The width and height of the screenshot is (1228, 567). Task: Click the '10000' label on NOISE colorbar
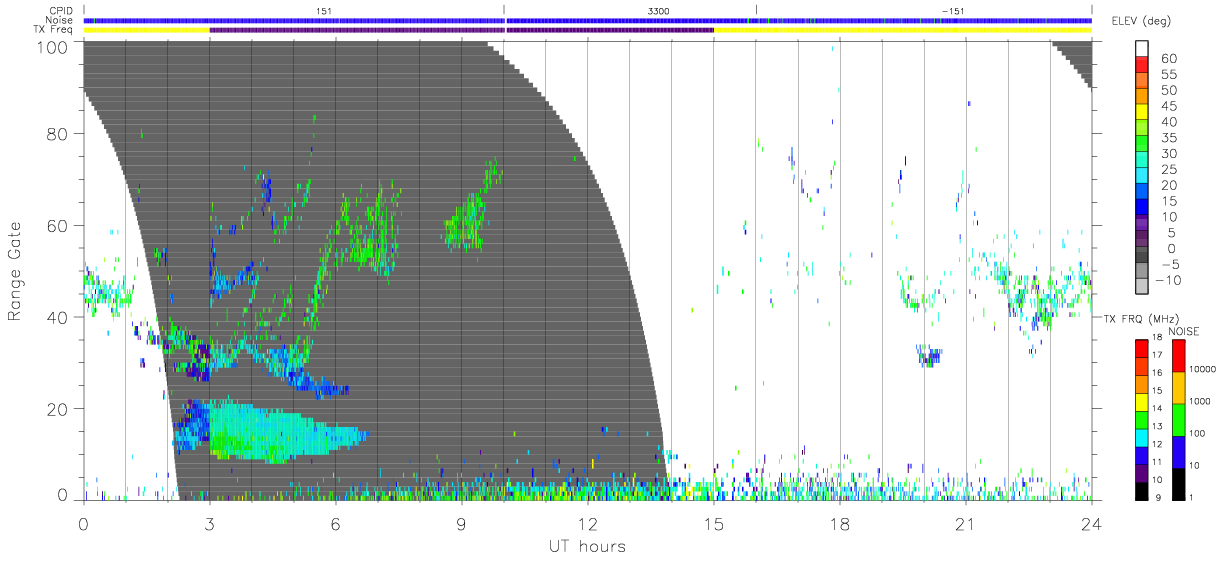1204,369
